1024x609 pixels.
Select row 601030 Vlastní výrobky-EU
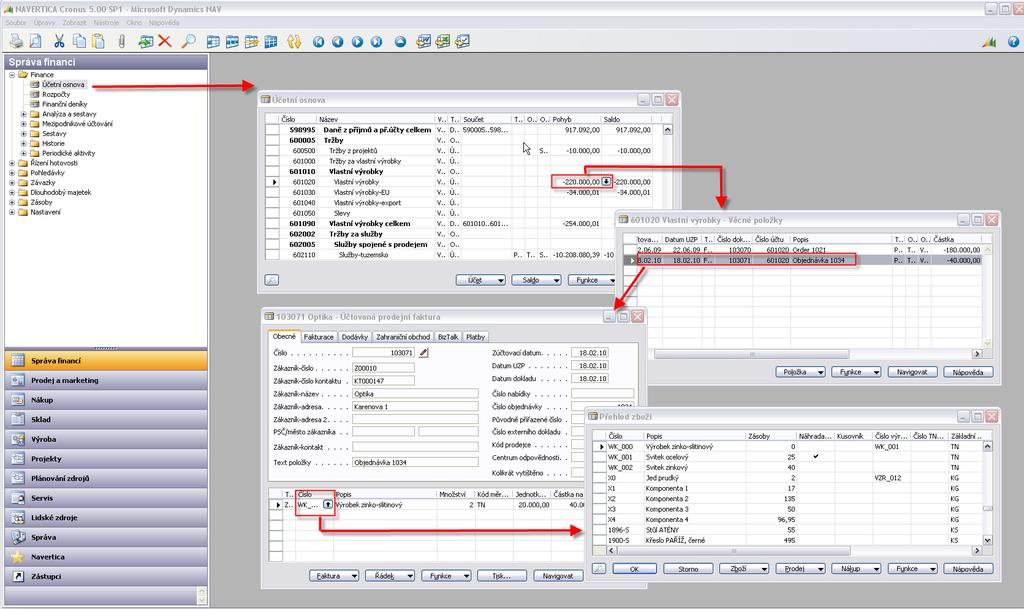click(x=468, y=192)
